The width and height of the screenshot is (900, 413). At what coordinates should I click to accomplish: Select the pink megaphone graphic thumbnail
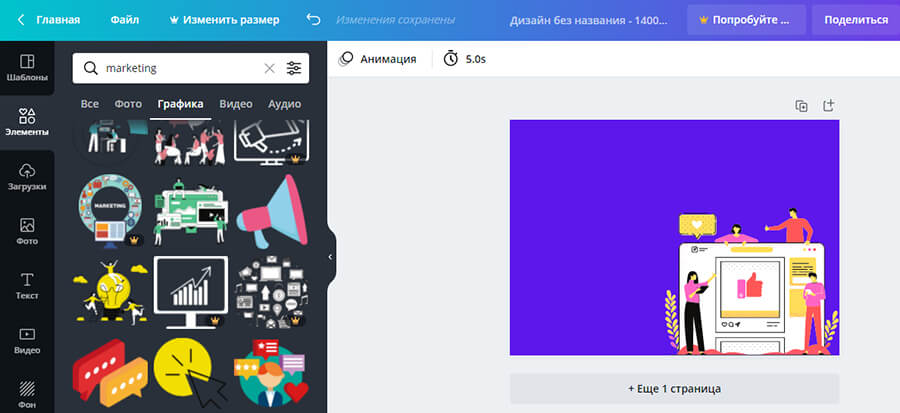(x=271, y=212)
